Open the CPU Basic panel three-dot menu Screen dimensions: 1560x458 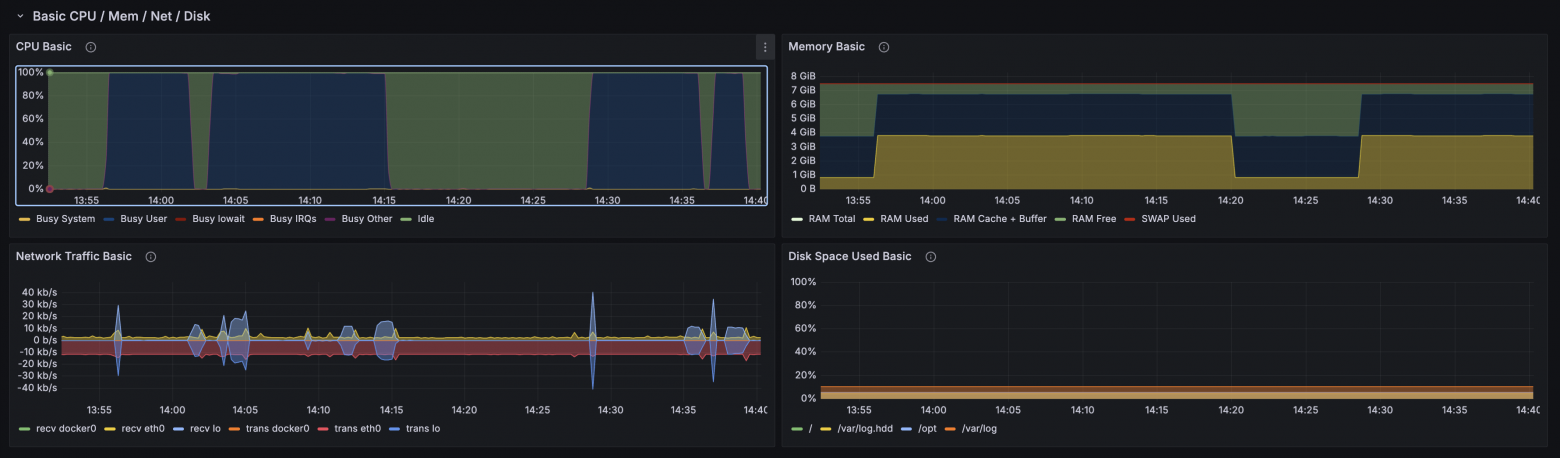click(x=765, y=47)
